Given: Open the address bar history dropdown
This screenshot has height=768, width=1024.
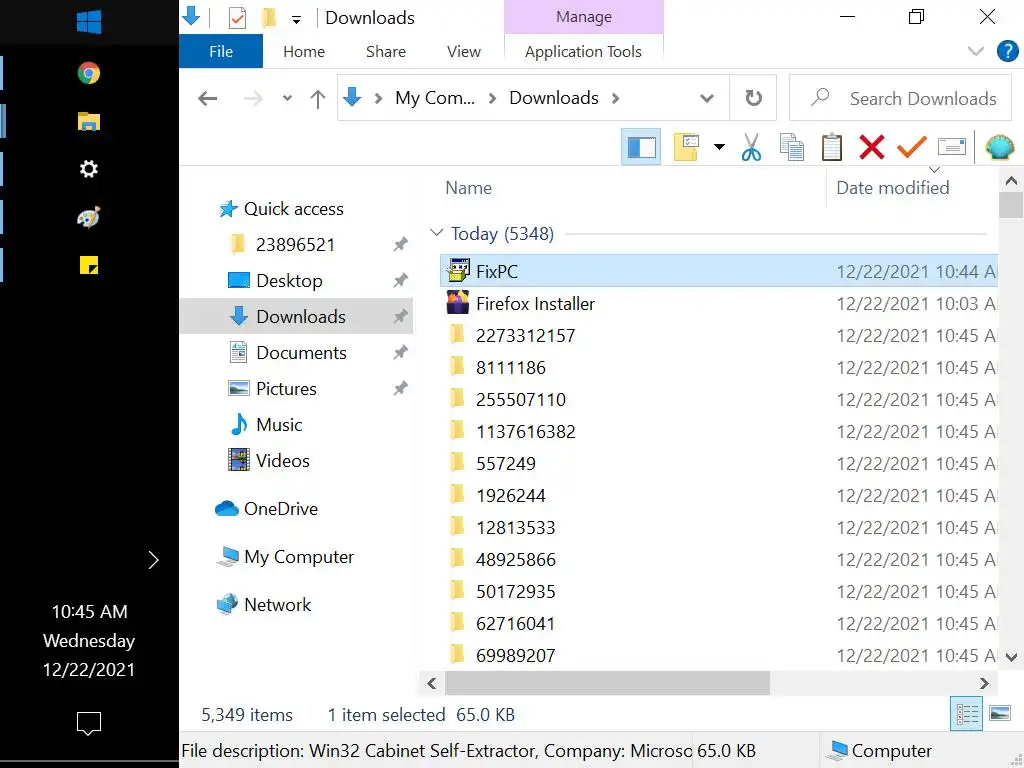Looking at the screenshot, I should (x=707, y=99).
